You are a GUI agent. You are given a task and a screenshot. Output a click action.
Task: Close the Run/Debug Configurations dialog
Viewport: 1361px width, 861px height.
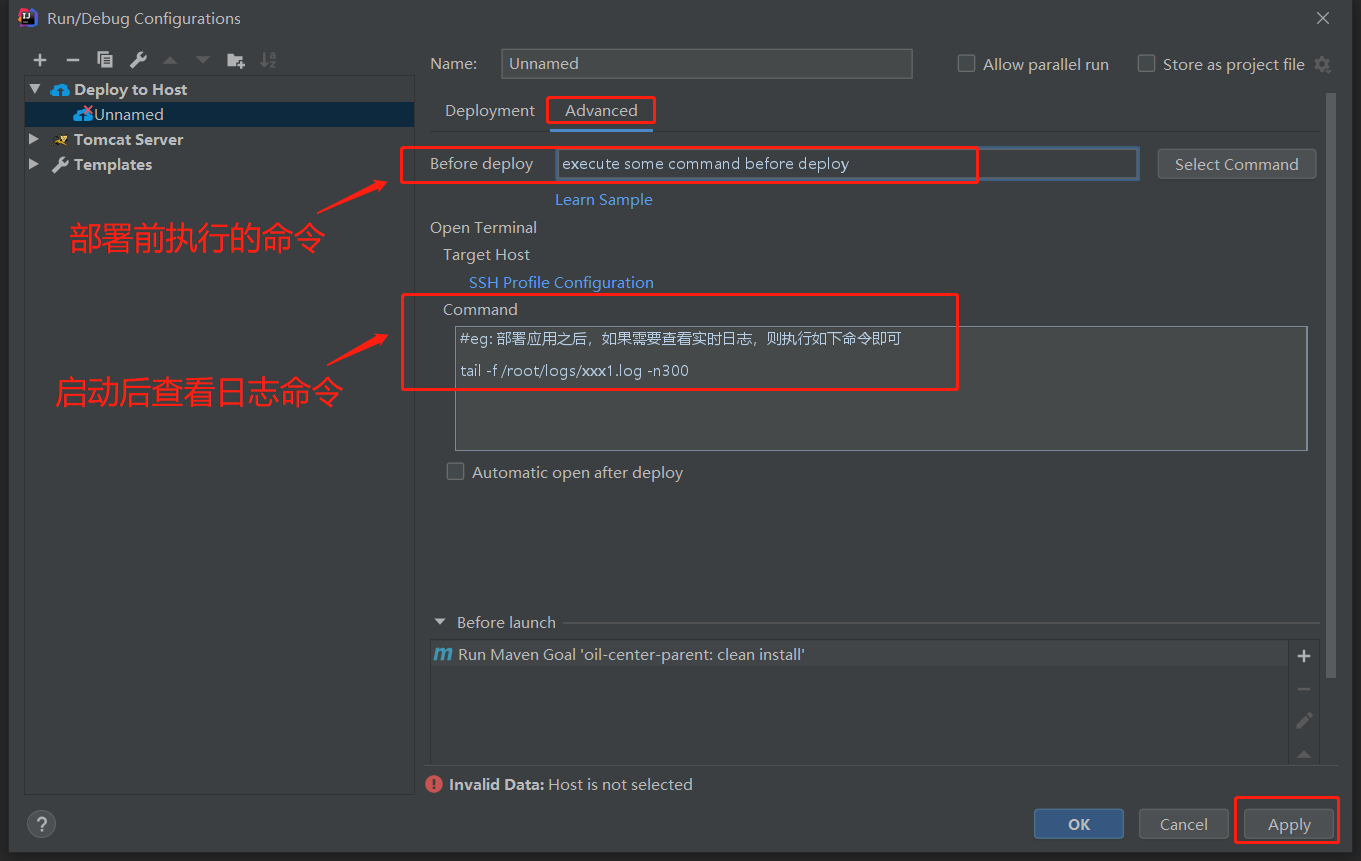[1323, 18]
